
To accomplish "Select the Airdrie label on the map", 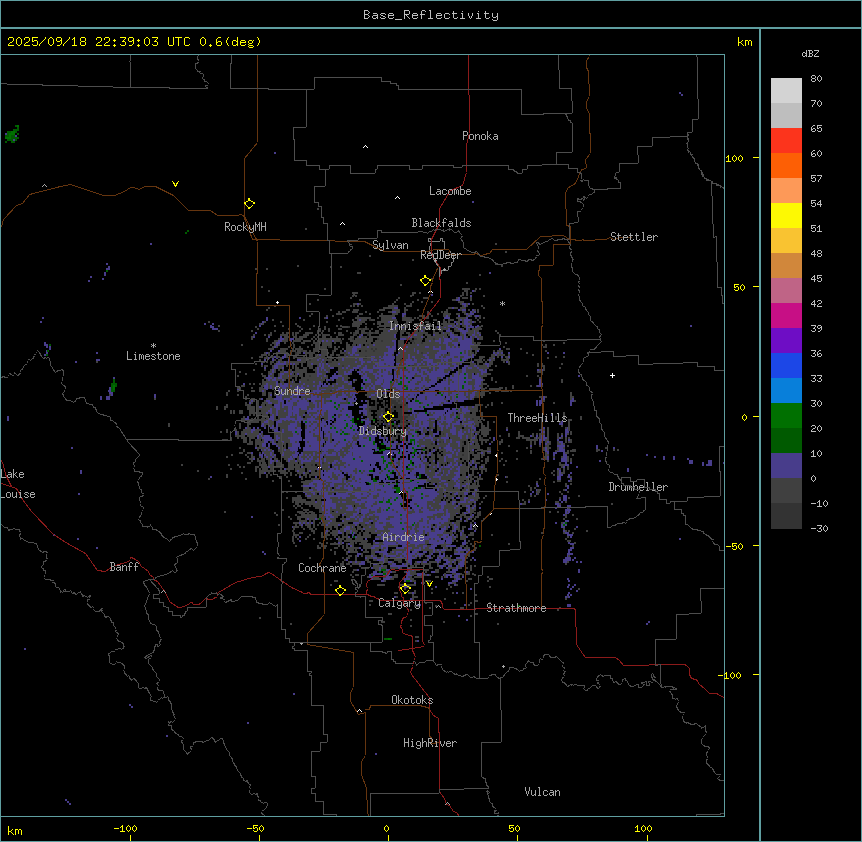I will coord(403,537).
